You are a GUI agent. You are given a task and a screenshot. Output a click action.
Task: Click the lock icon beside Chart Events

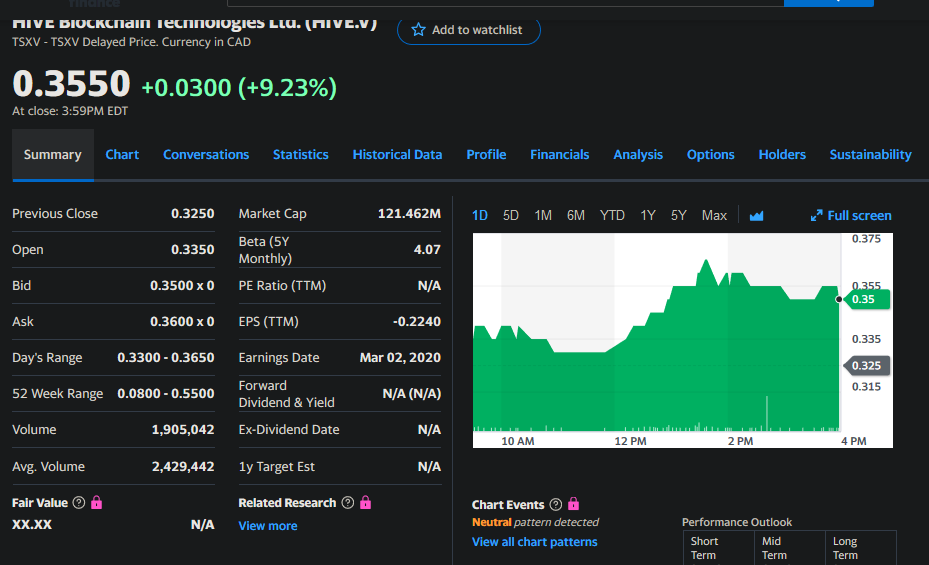(x=574, y=504)
